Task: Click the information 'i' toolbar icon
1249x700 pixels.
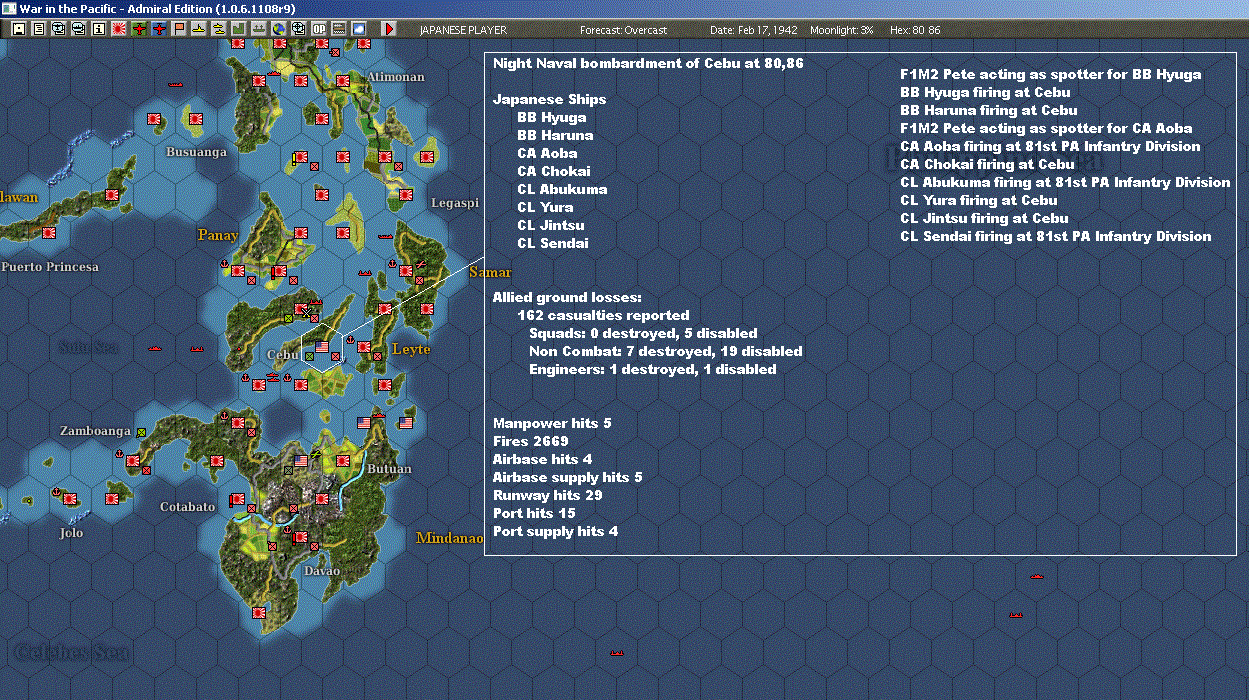Action: 98,29
